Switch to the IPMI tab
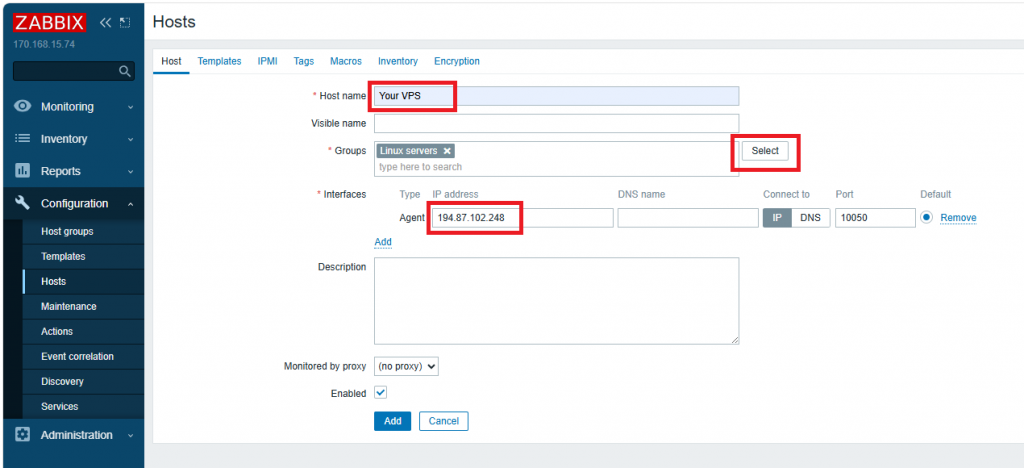Screen dimensions: 1024x468 [268, 61]
